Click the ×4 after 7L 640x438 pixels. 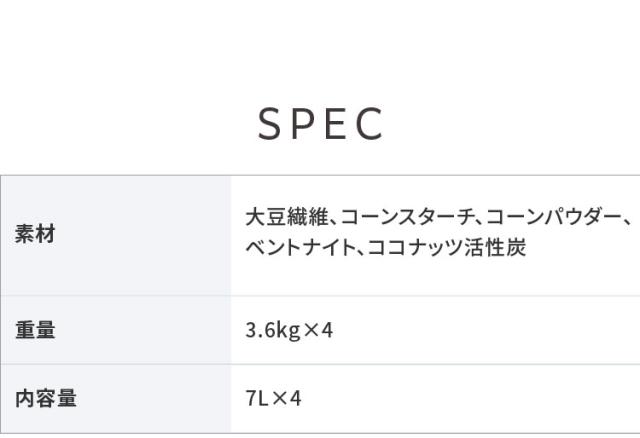click(286, 398)
